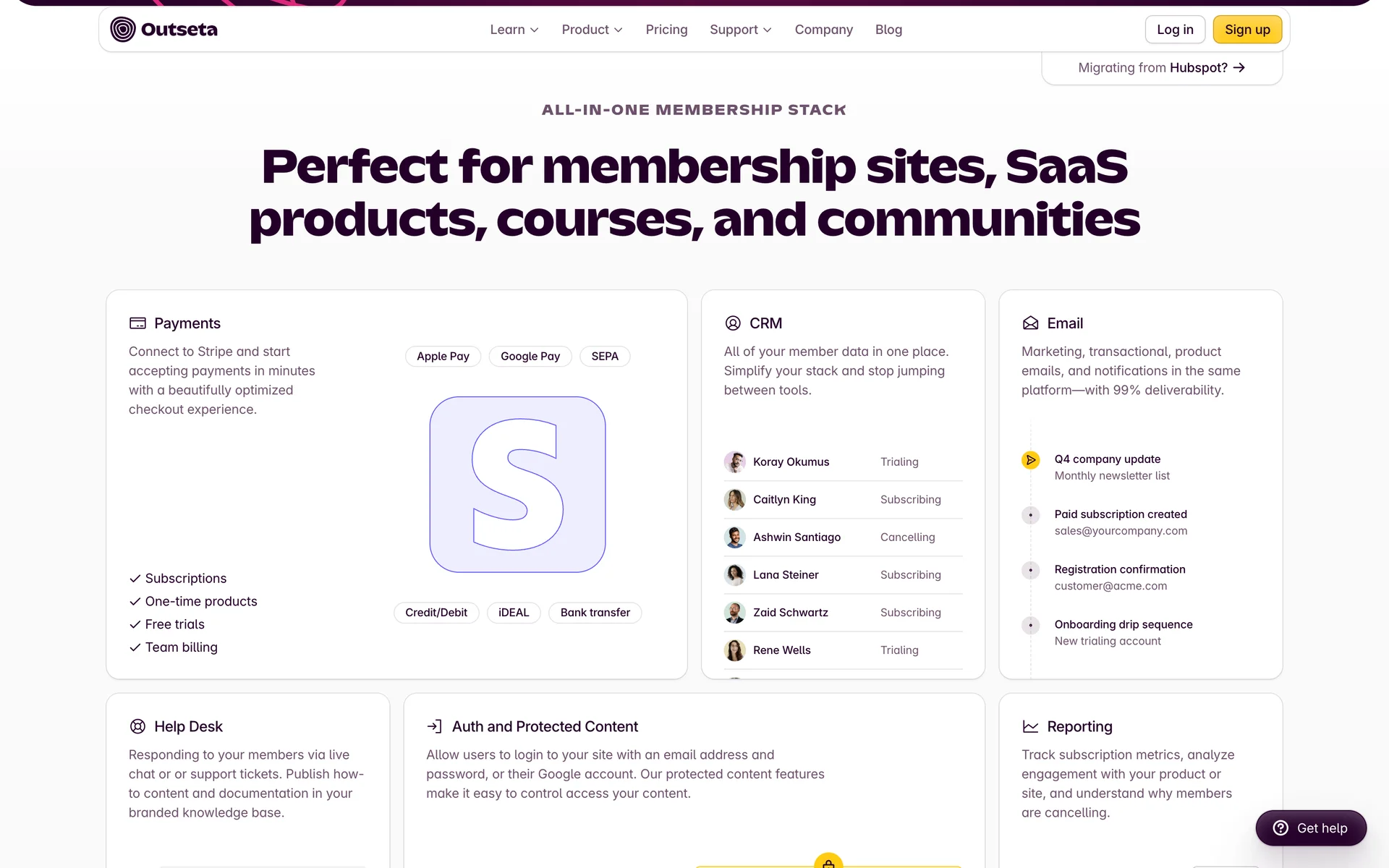1389x868 pixels.
Task: Click the yellow Q4 company update send icon
Action: click(x=1030, y=460)
